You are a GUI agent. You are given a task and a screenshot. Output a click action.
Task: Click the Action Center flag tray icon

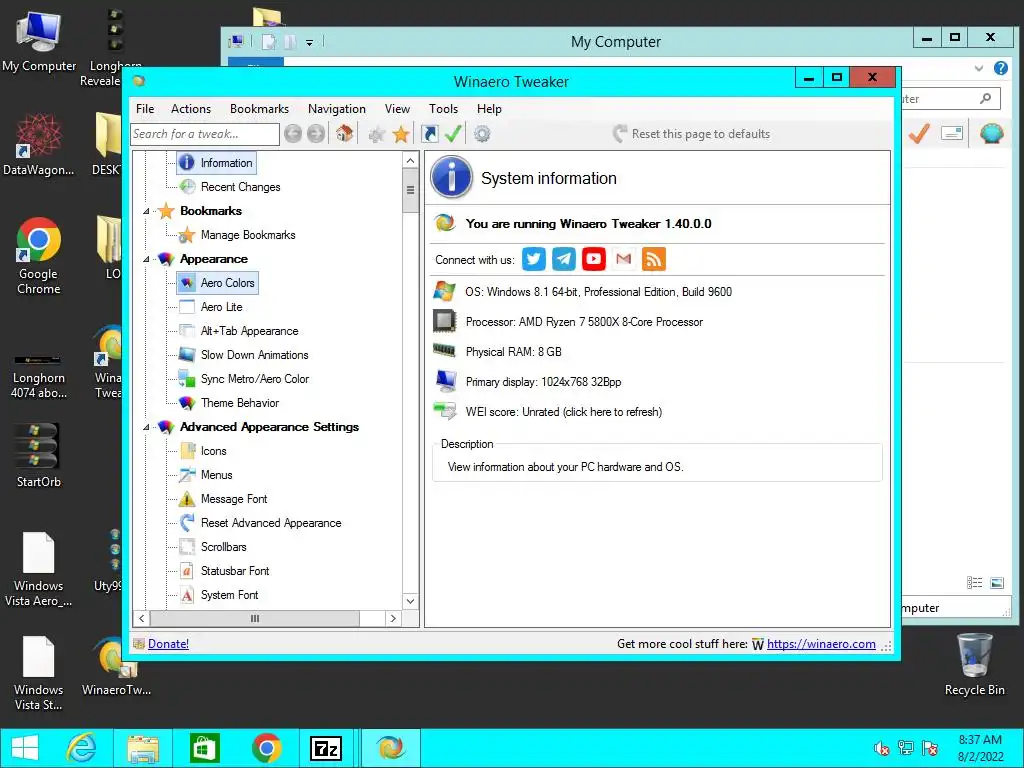coord(930,748)
